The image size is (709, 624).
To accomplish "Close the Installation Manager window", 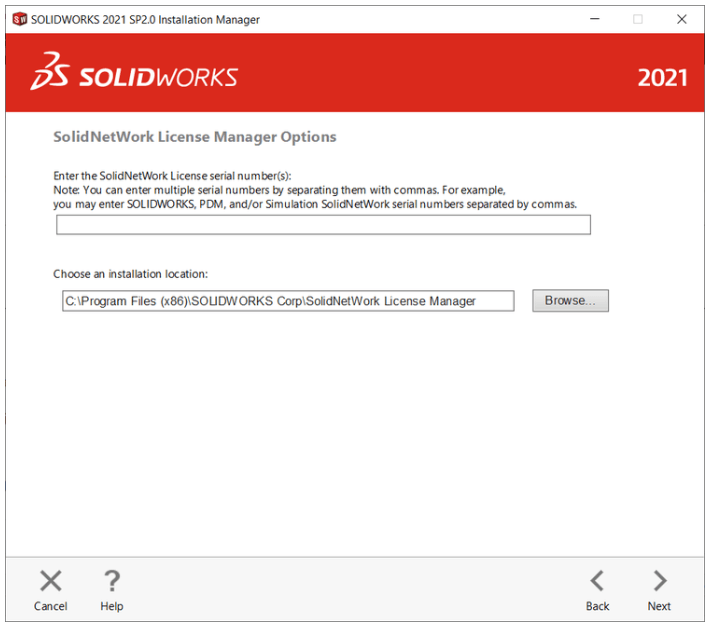I will 682,19.
